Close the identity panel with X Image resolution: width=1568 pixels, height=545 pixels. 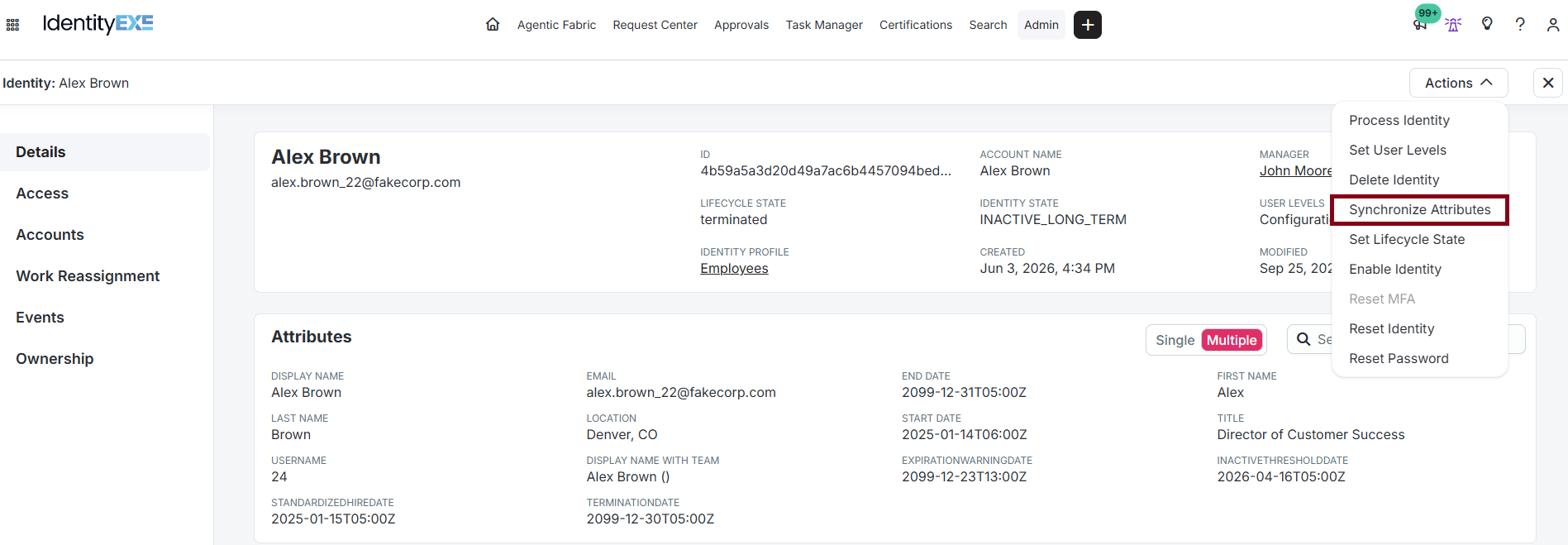pos(1548,83)
